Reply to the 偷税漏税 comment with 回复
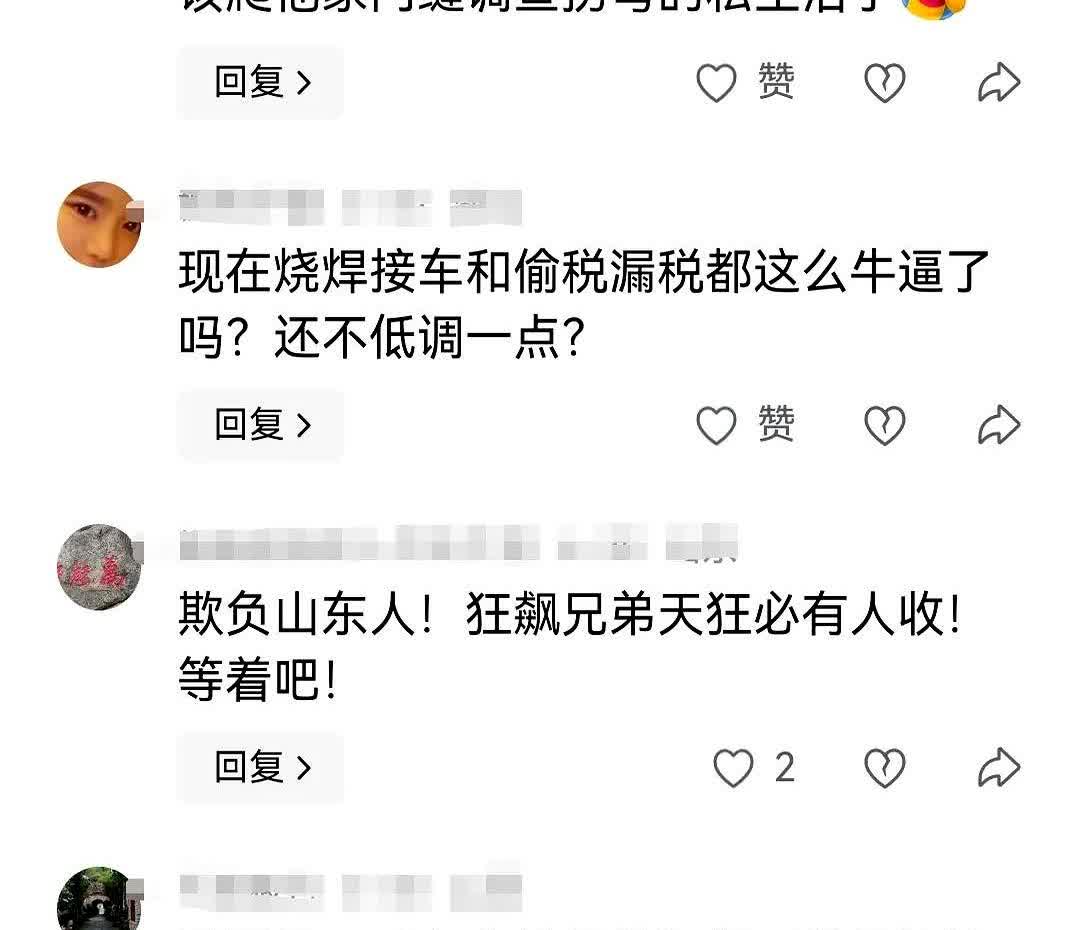This screenshot has height=930, width=1080. [x=261, y=424]
